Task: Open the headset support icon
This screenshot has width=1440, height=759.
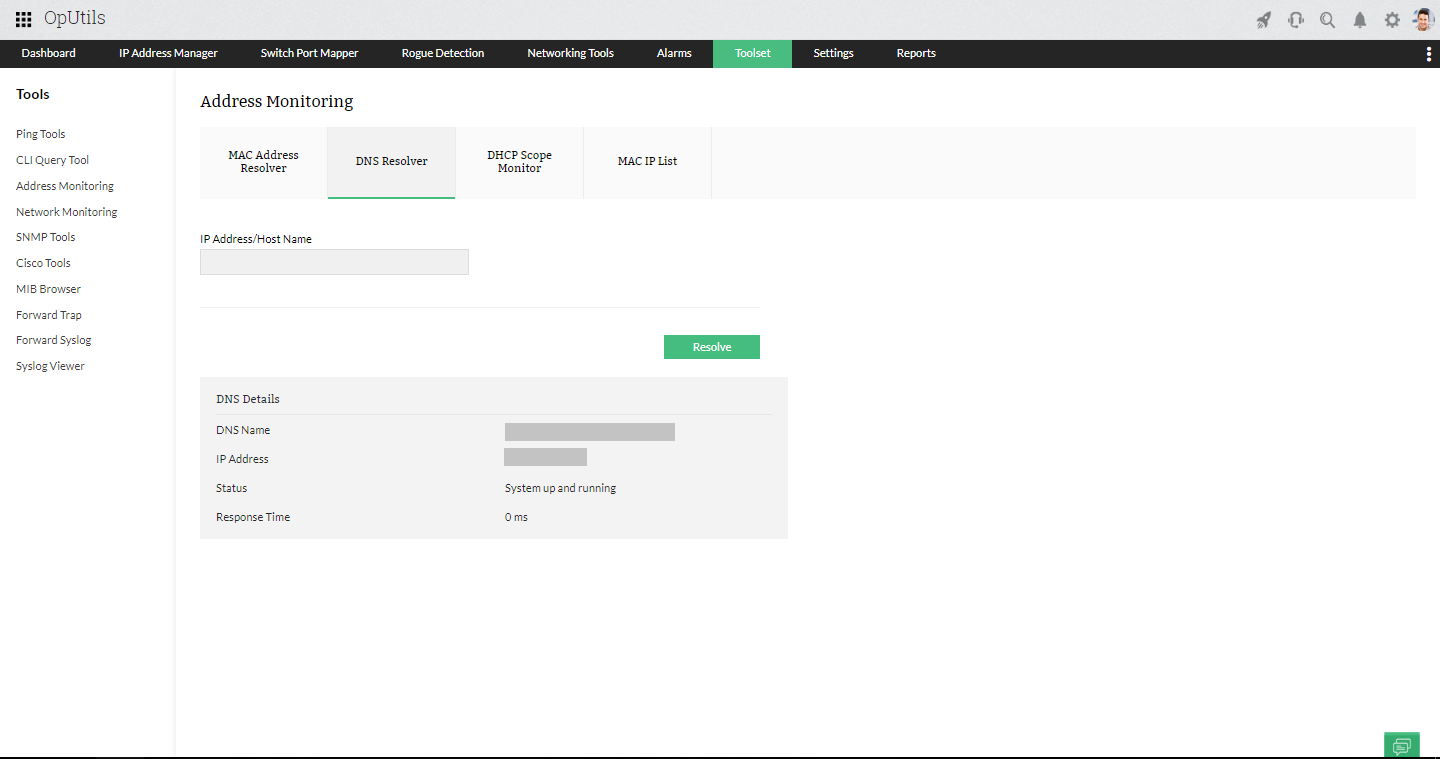Action: 1296,20
